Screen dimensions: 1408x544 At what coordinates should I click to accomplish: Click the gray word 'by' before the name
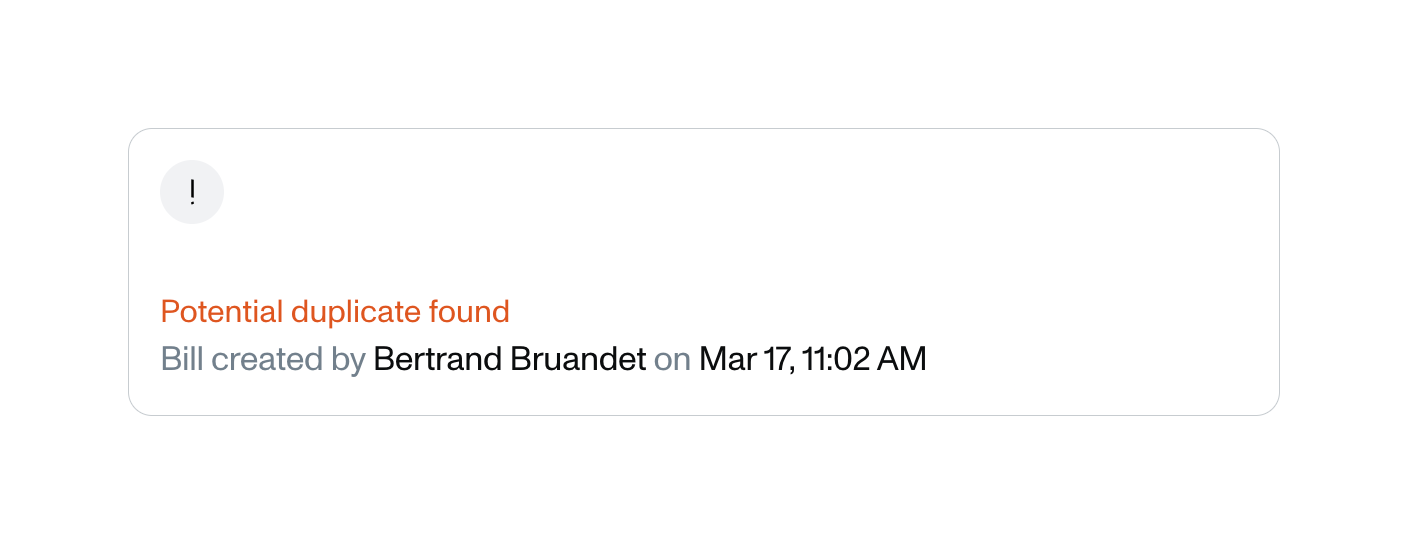click(x=348, y=359)
